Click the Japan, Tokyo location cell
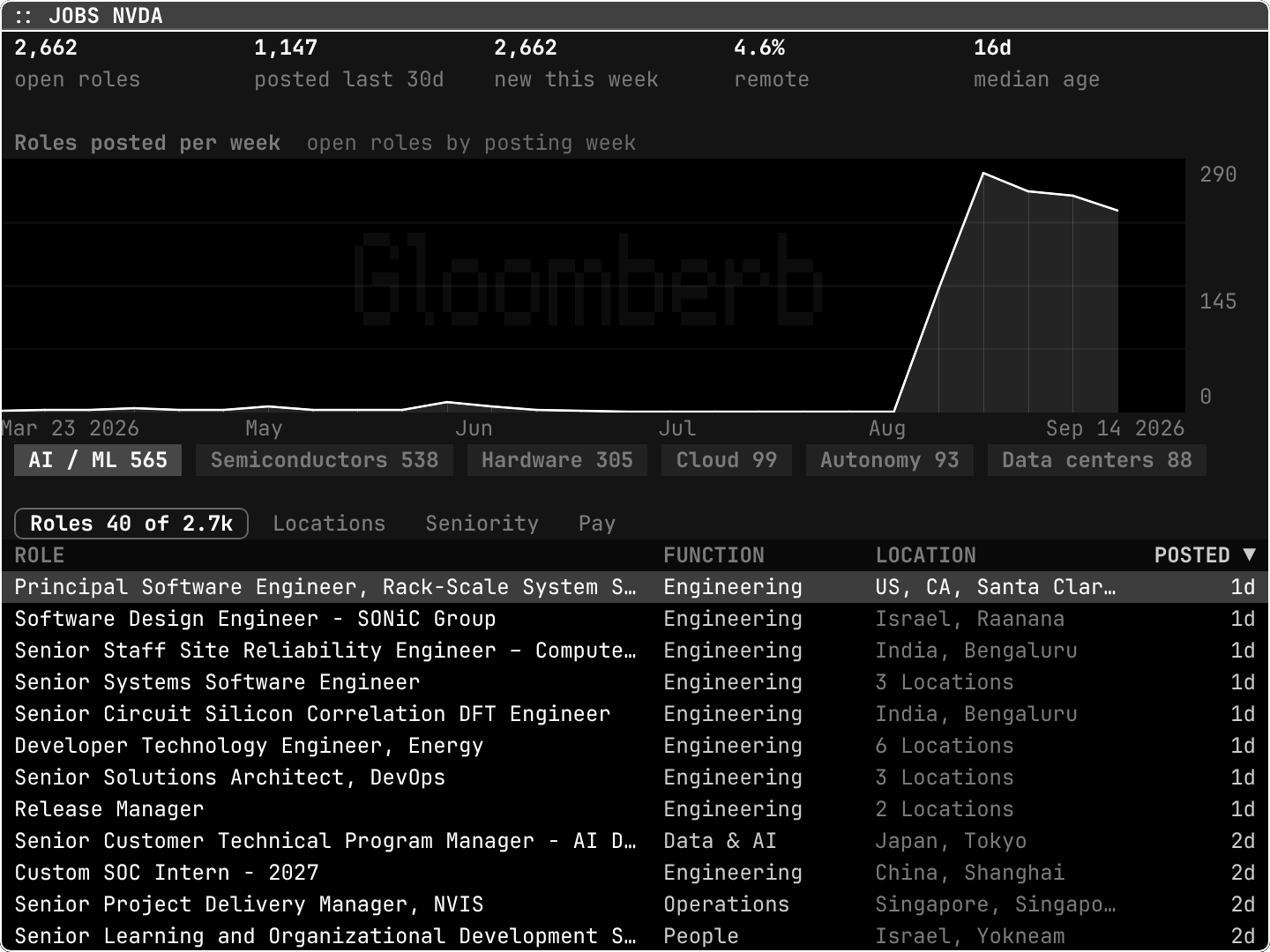1270x952 pixels. (x=951, y=841)
